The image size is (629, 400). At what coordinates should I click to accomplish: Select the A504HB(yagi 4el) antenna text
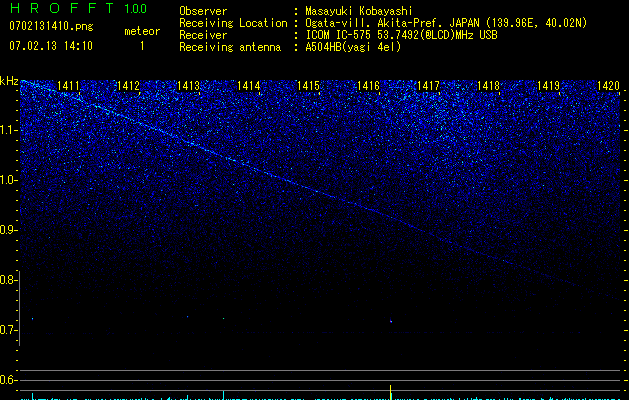pos(353,47)
